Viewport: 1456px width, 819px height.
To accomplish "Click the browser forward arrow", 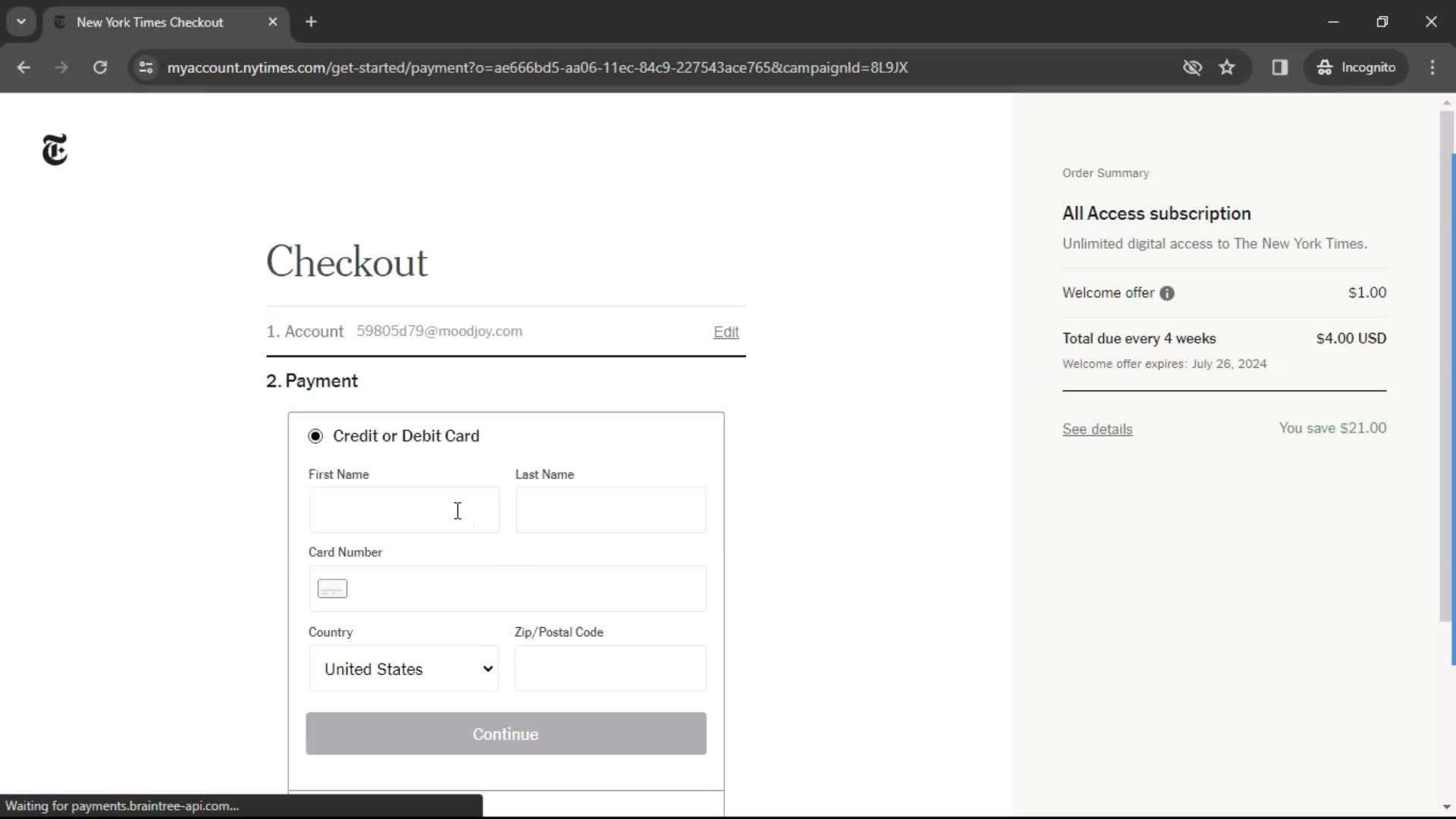I will click(61, 67).
